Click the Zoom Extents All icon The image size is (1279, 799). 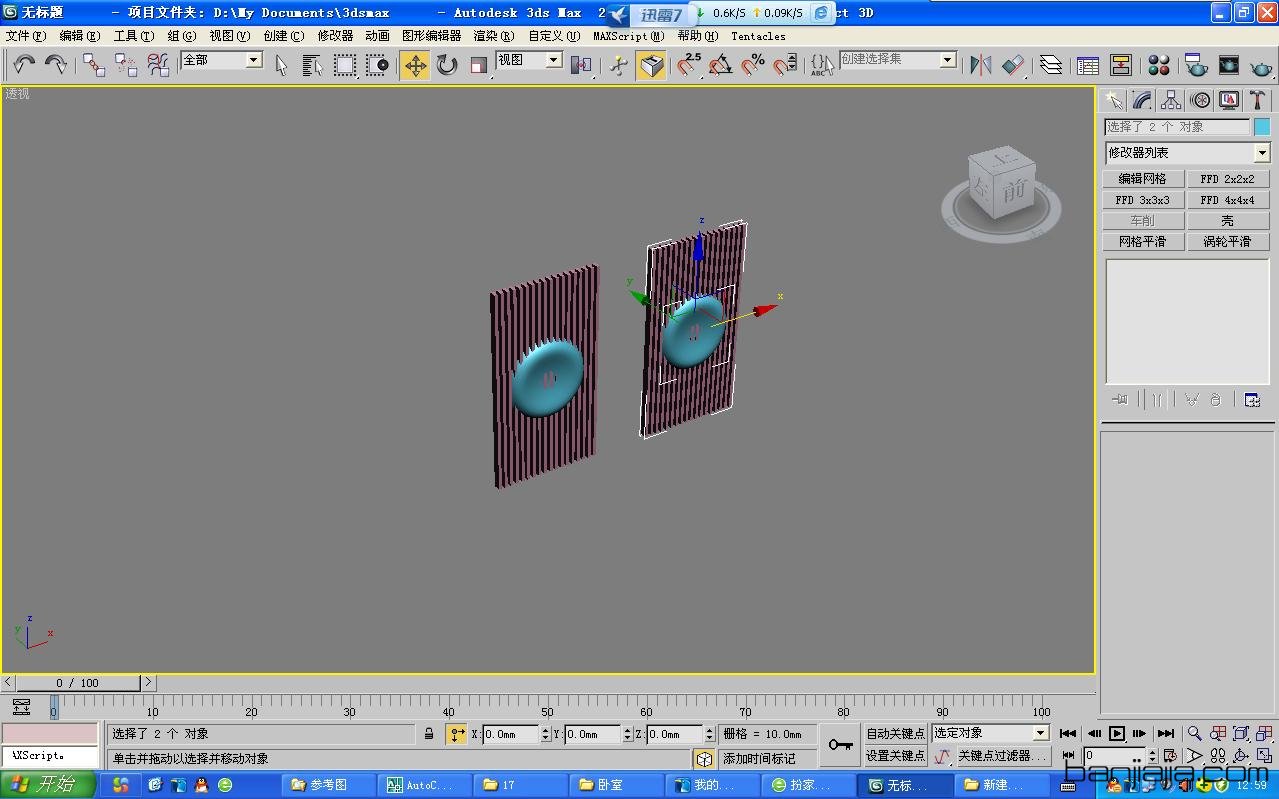point(1264,734)
